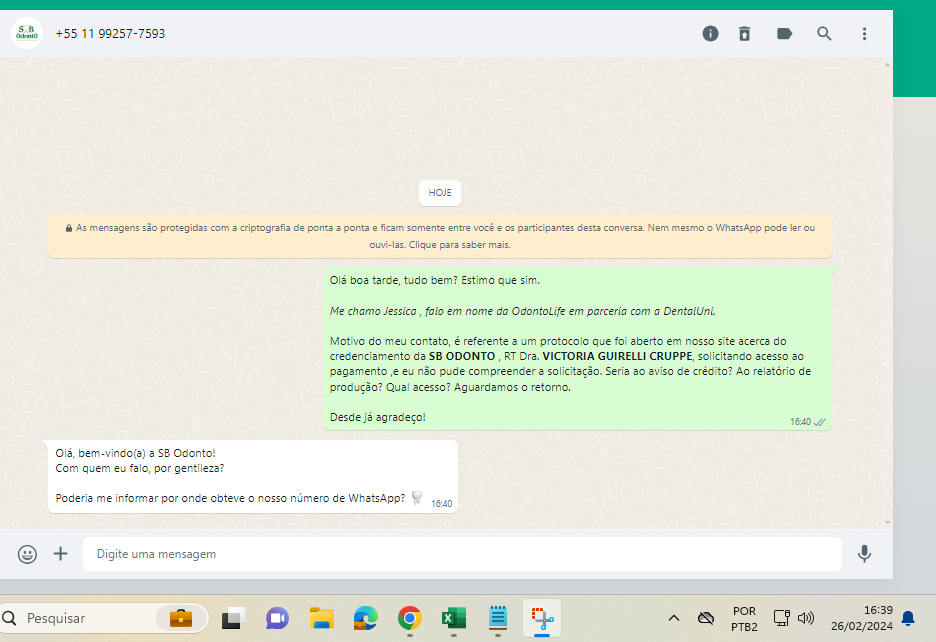The image size is (936, 642).
Task: Click the timestamp 16:40 on received message
Action: click(442, 503)
